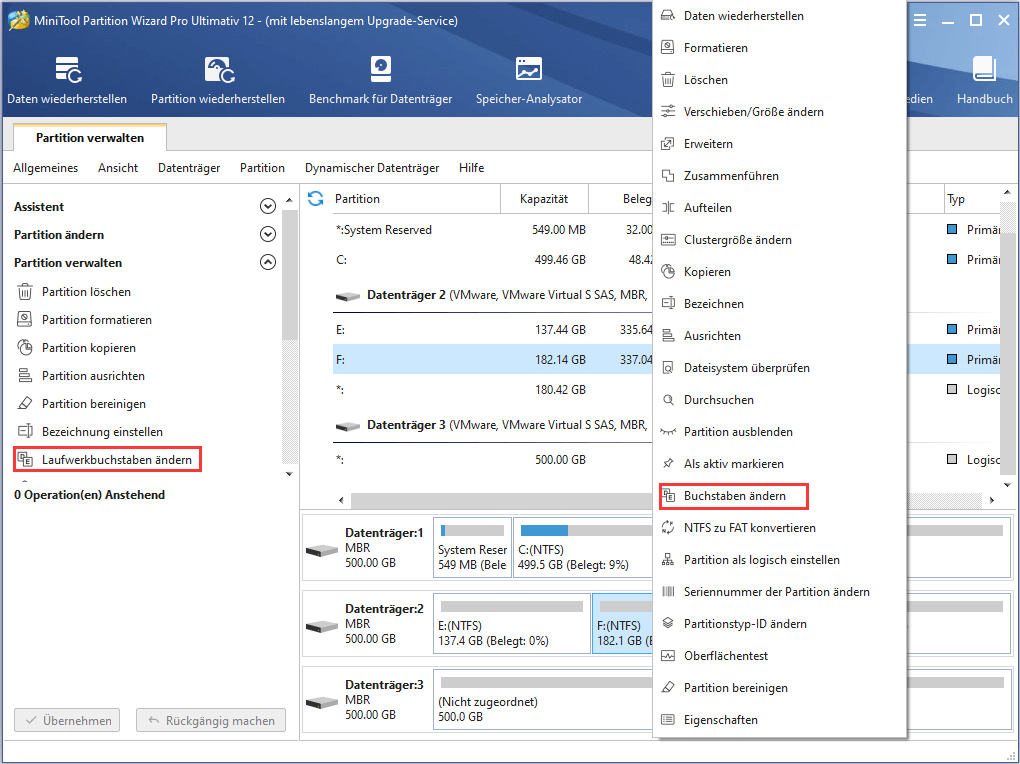Click the Typ column header
The width and height of the screenshot is (1020, 764).
pyautogui.click(x=971, y=199)
